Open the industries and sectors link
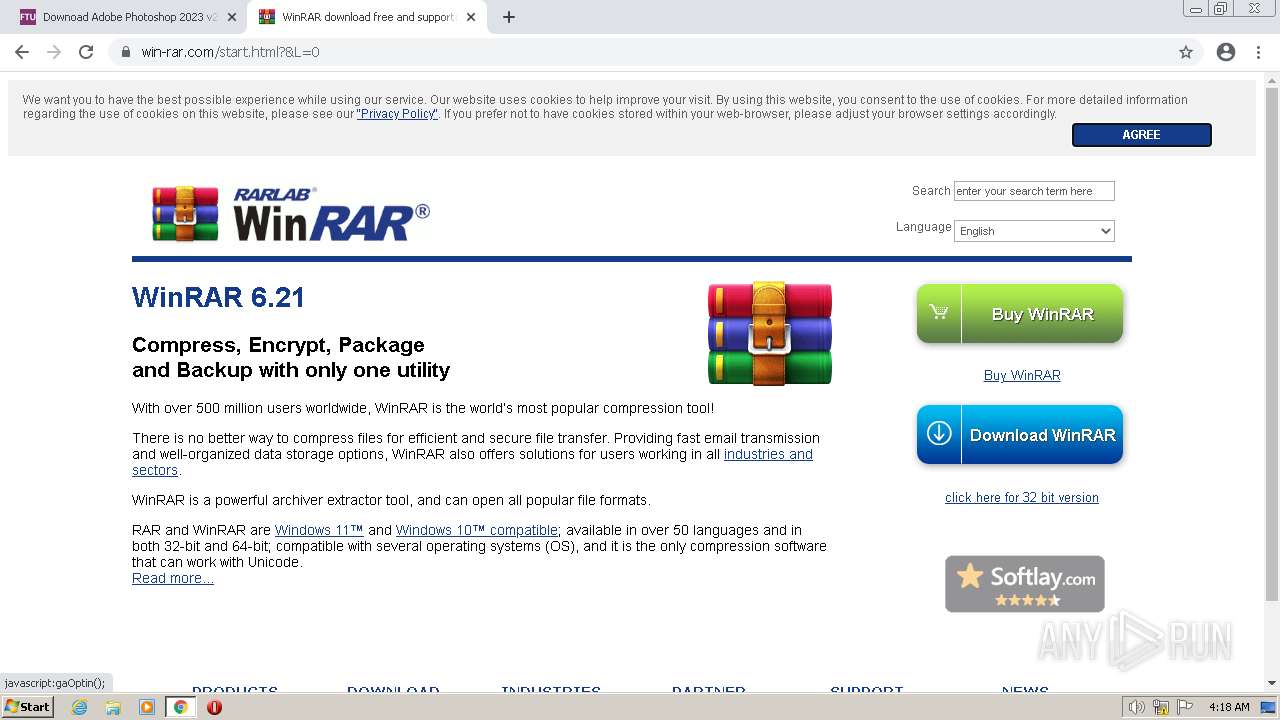Image resolution: width=1280 pixels, height=720 pixels. point(768,454)
